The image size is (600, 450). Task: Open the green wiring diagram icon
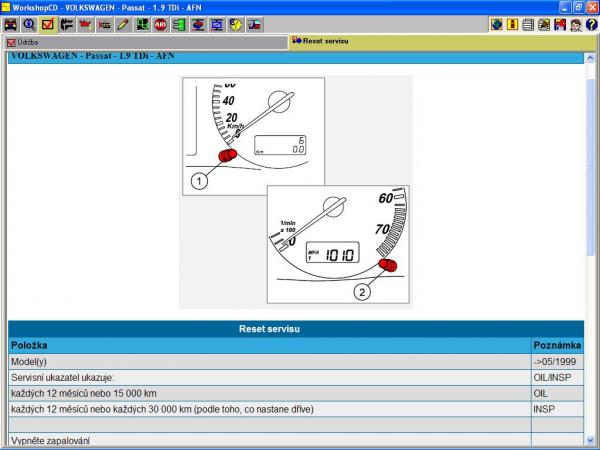pyautogui.click(x=142, y=25)
